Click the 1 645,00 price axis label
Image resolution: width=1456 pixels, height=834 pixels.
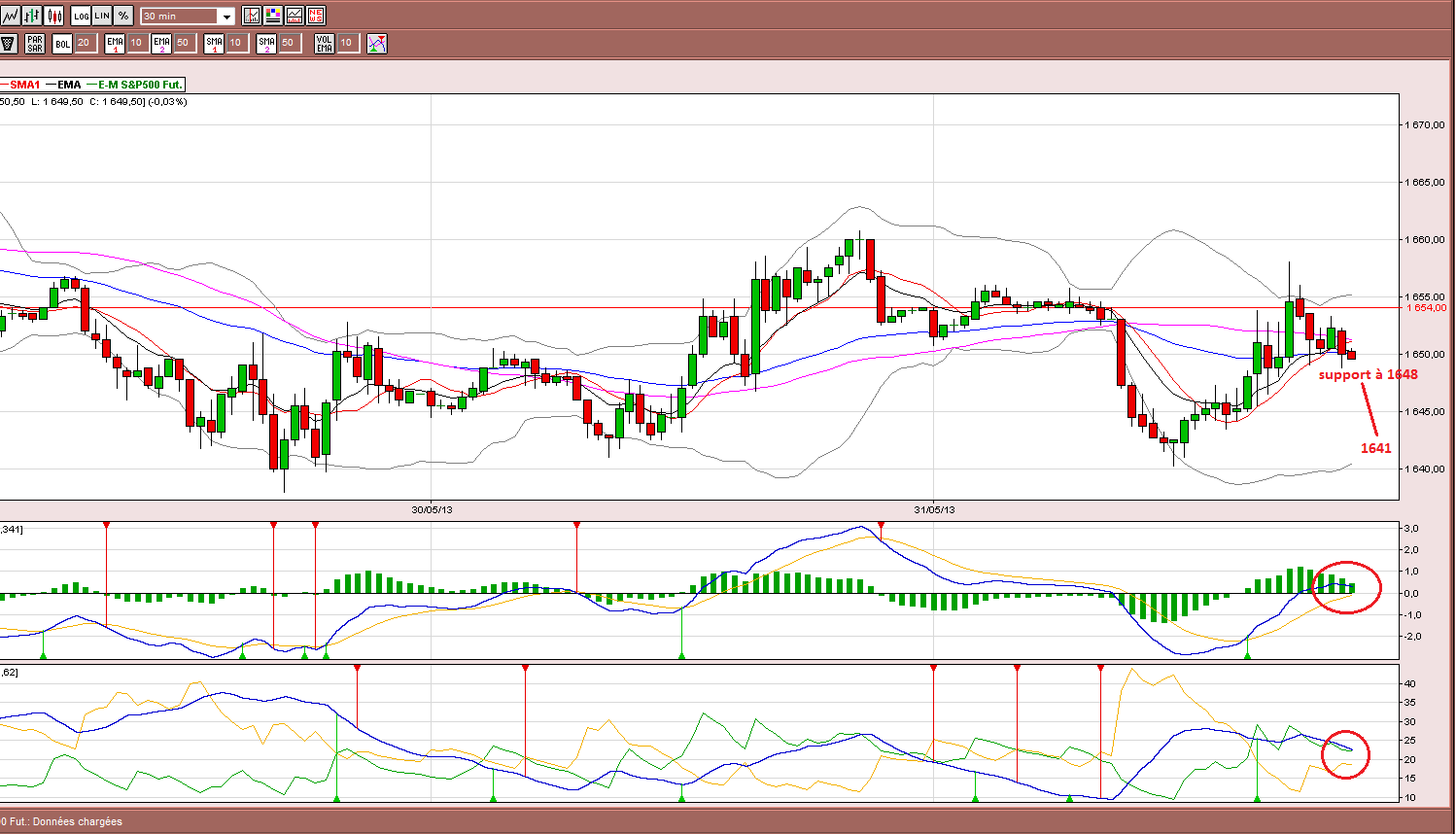(x=1426, y=412)
